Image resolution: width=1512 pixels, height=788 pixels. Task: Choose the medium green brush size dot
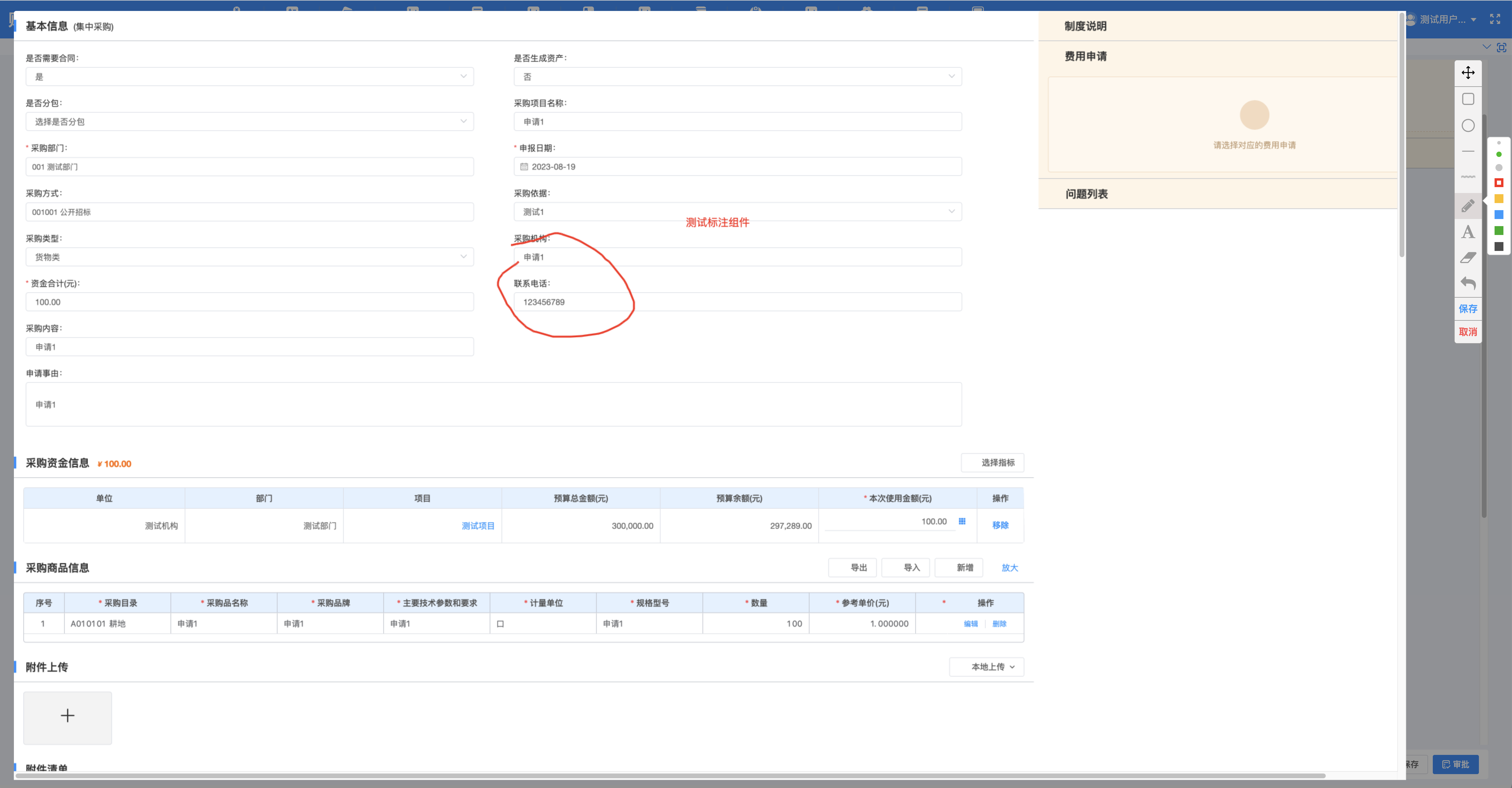1498,154
